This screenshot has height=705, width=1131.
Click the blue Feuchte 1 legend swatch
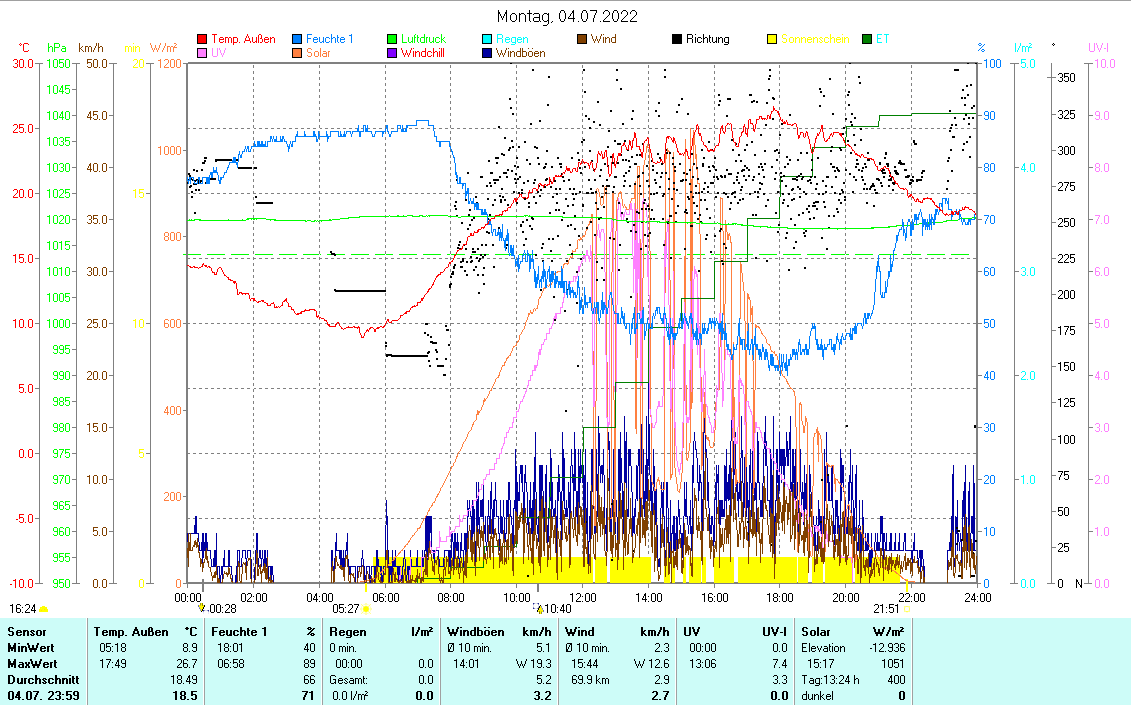(298, 40)
